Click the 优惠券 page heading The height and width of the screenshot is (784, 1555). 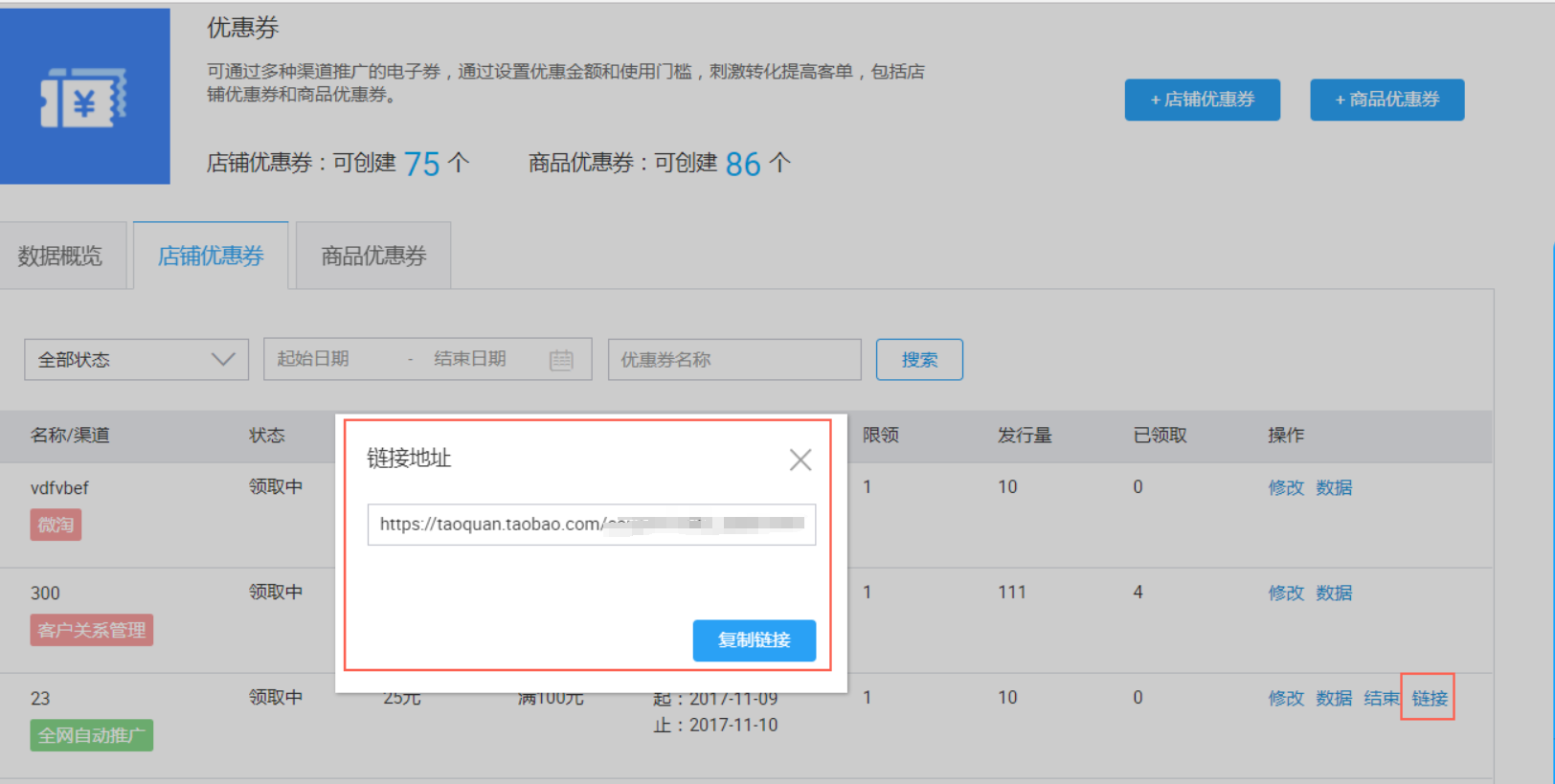click(243, 28)
